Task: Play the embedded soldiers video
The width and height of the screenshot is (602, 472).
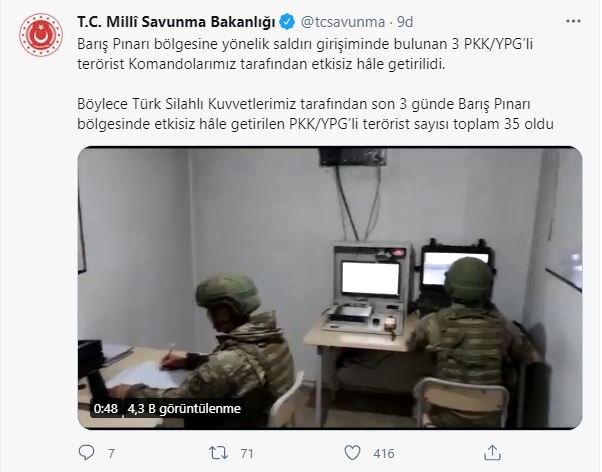Action: point(330,288)
